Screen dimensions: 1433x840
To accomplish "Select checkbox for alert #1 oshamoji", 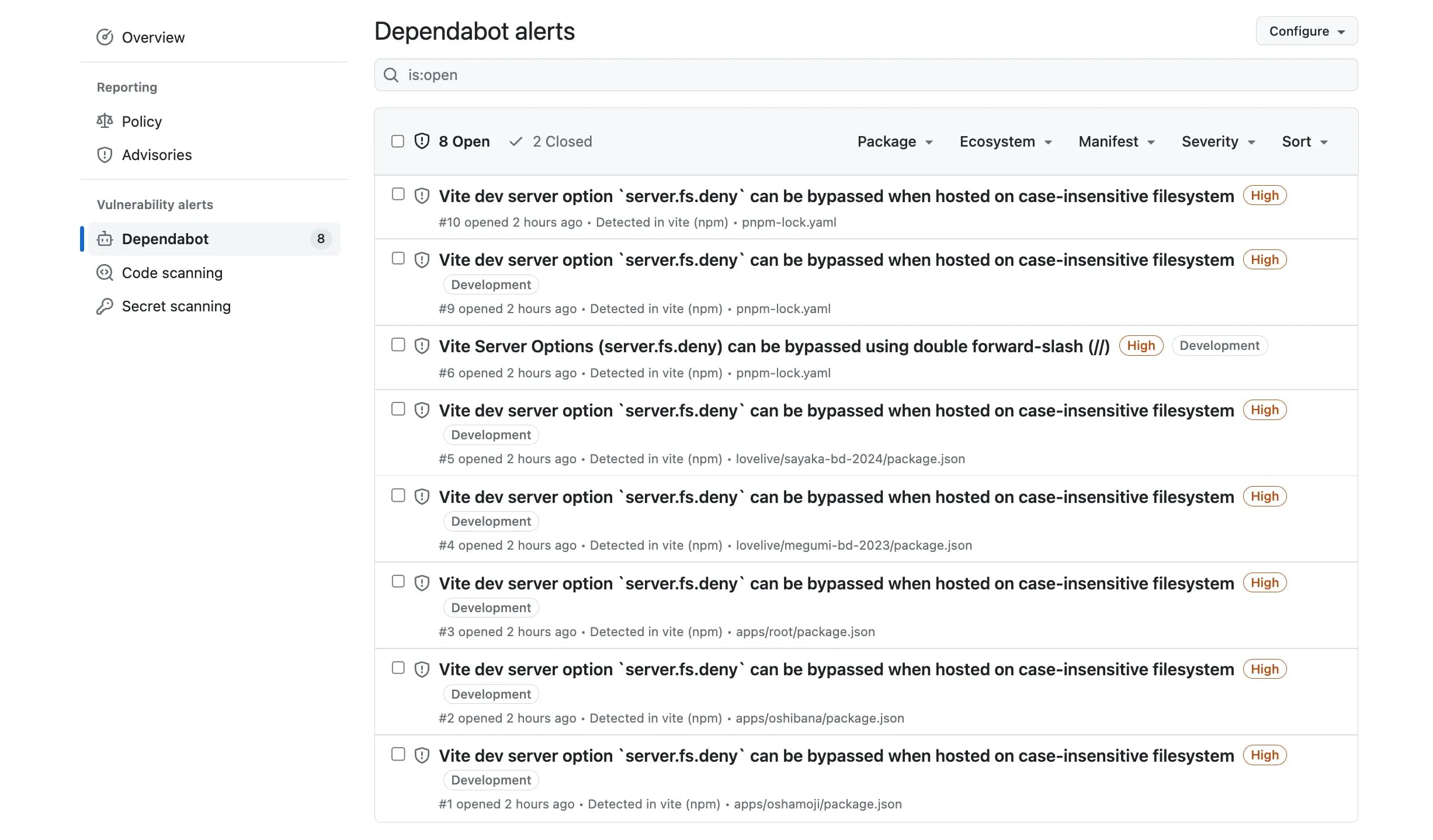I will pyautogui.click(x=398, y=754).
